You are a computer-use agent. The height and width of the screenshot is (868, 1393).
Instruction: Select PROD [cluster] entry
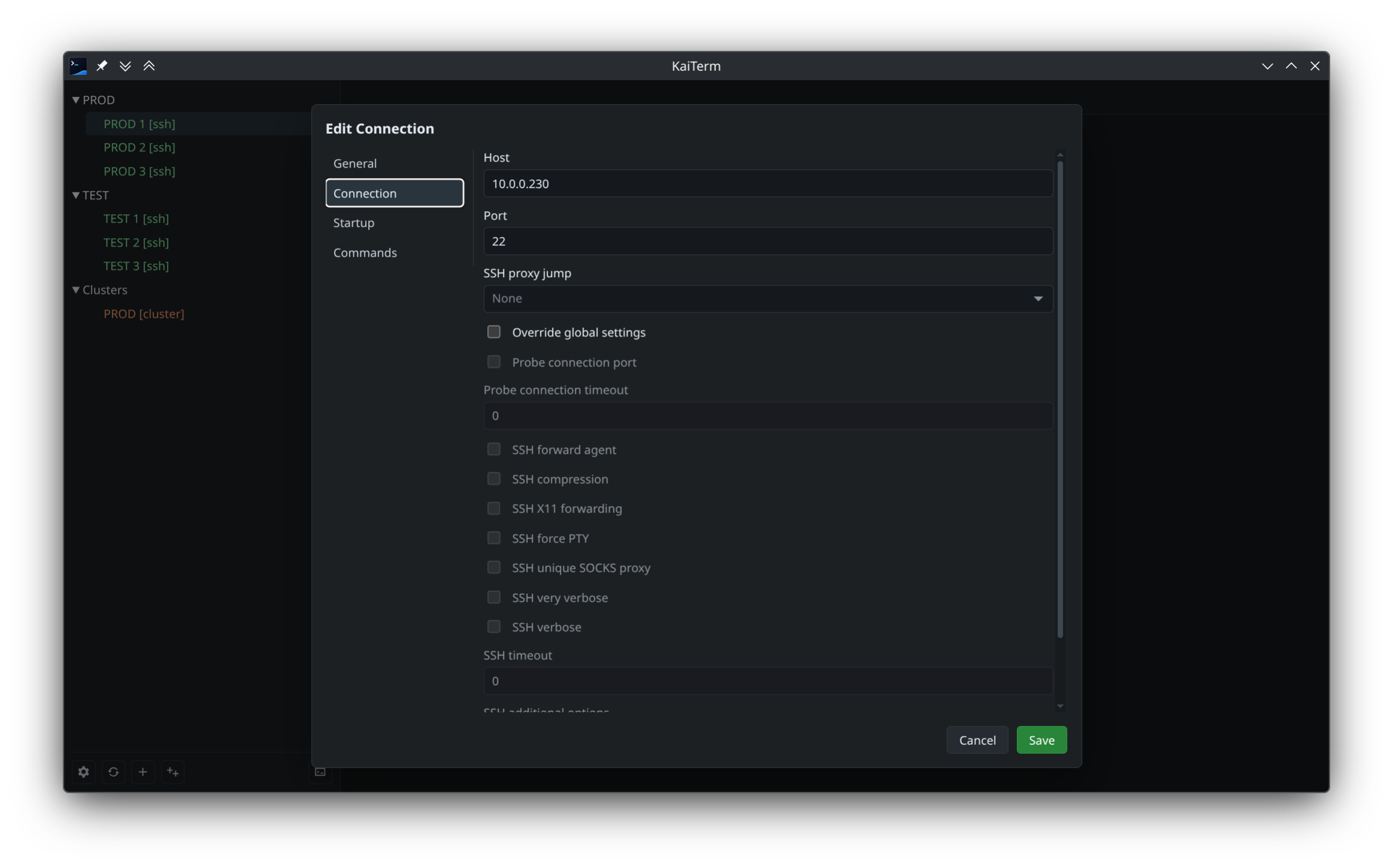144,314
